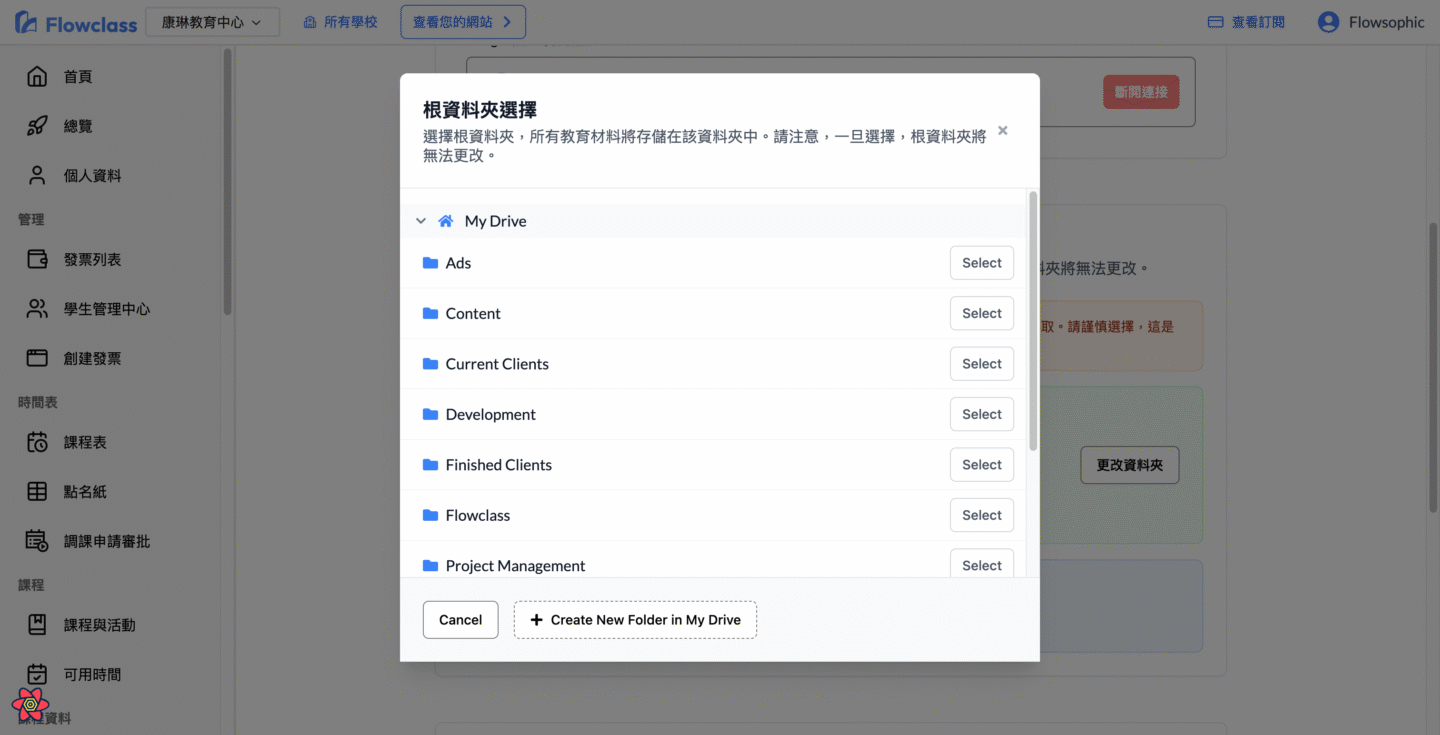The height and width of the screenshot is (735, 1440).
Task: Click the wallet icon next to 發票列表
Action: click(37, 260)
